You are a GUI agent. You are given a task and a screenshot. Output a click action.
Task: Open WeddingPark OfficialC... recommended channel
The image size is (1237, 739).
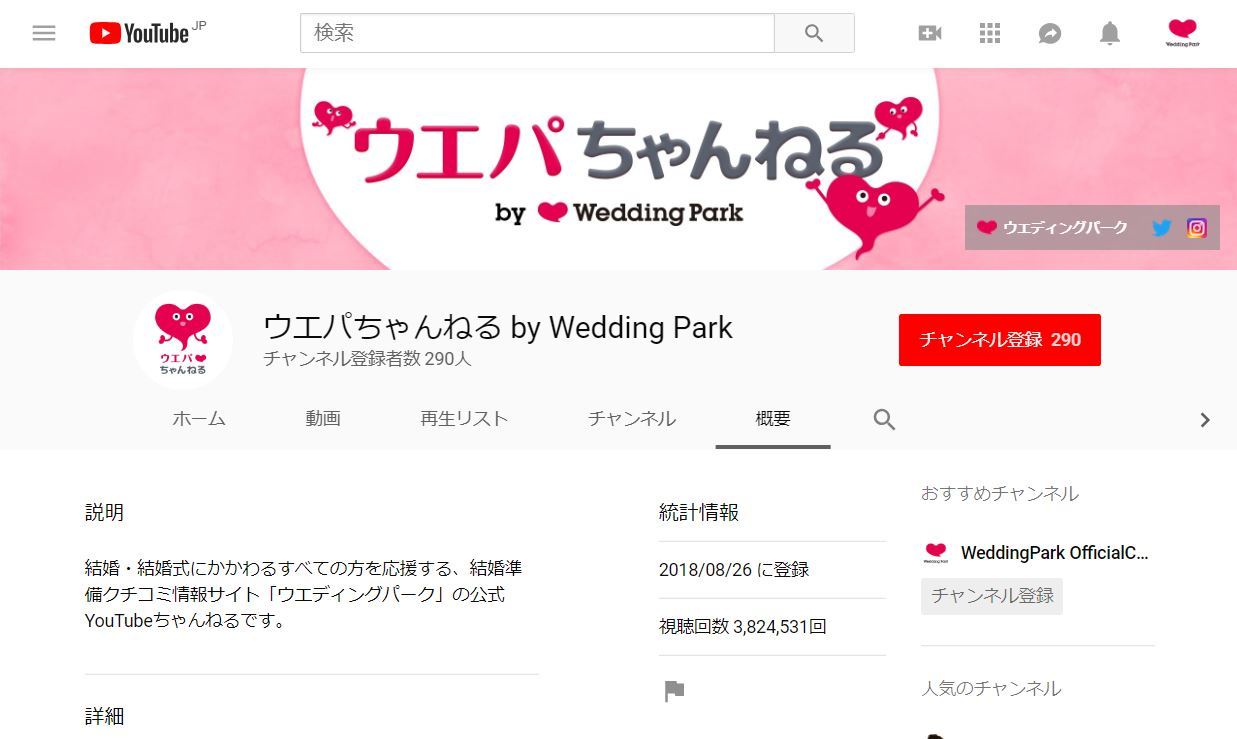coord(1054,553)
